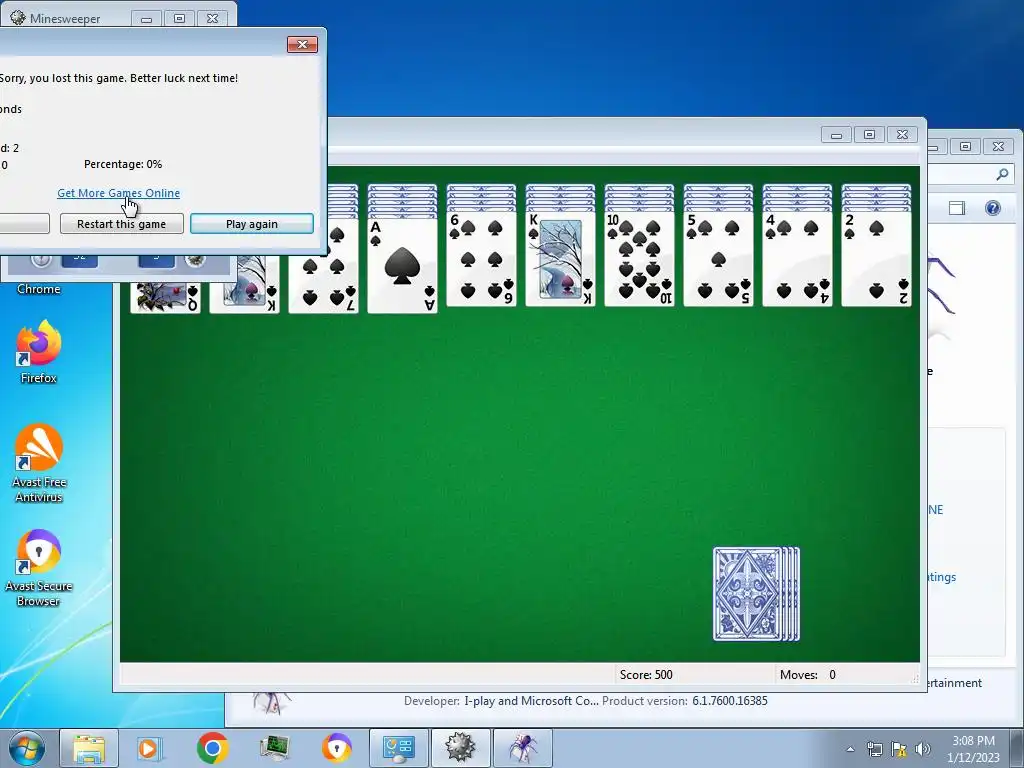Click the Product version 6.1.7600.16385 text
This screenshot has width=1024, height=768.
tap(684, 701)
